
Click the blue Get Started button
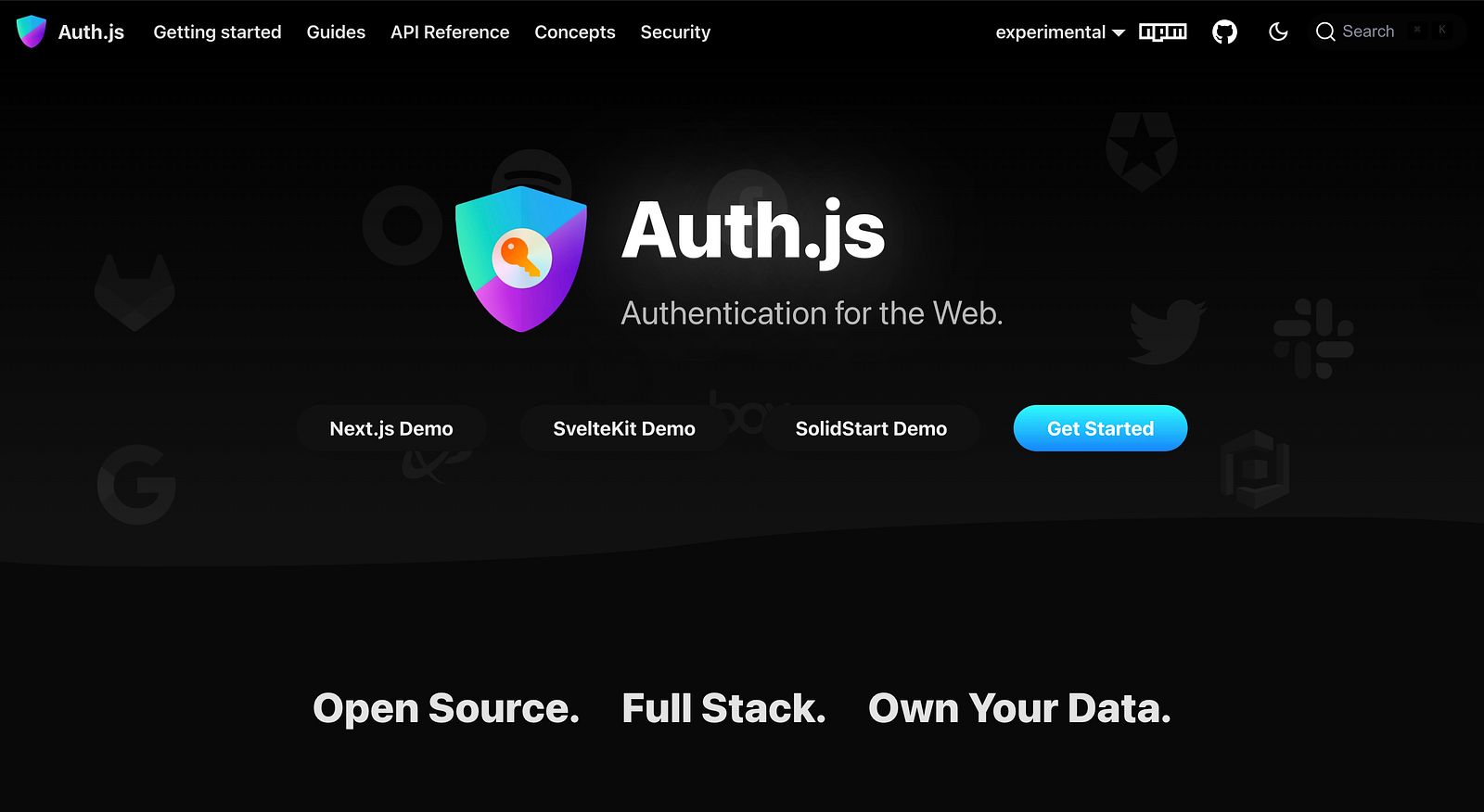pyautogui.click(x=1100, y=428)
